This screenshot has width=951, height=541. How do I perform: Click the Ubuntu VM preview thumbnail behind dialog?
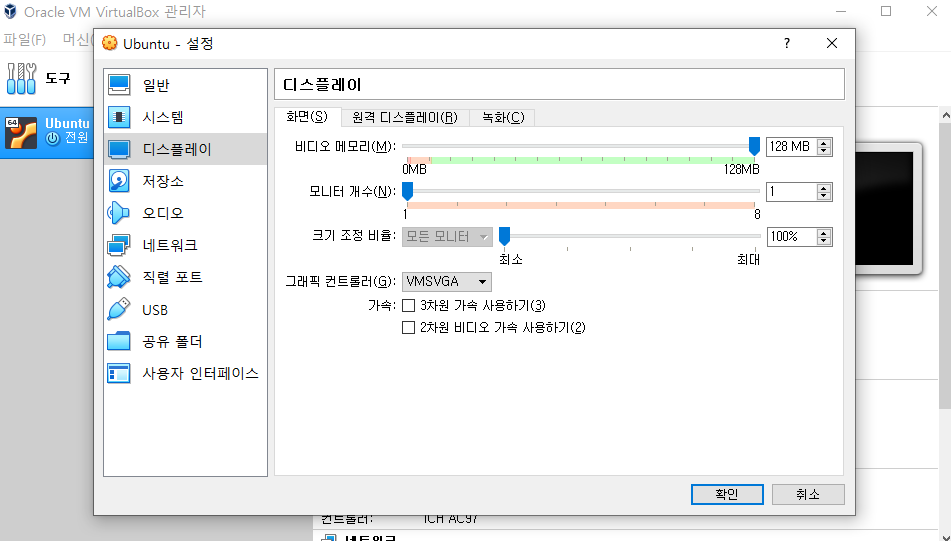click(x=889, y=208)
